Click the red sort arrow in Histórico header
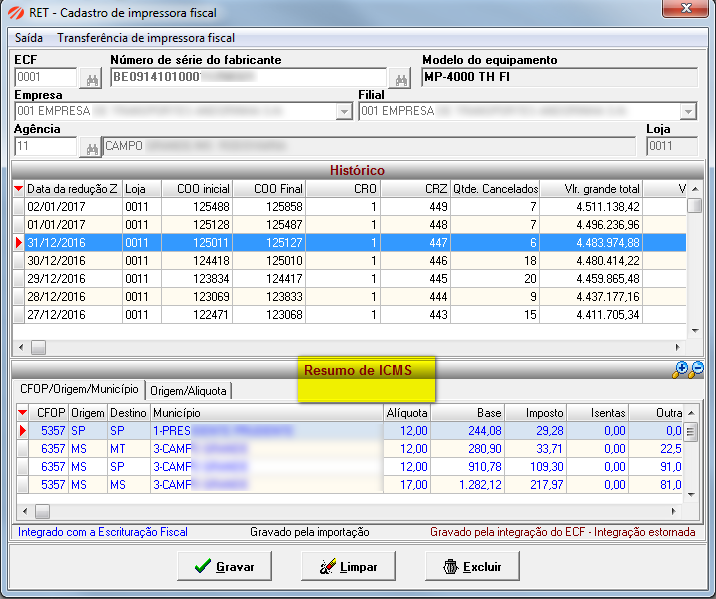716x599 pixels. click(18, 189)
